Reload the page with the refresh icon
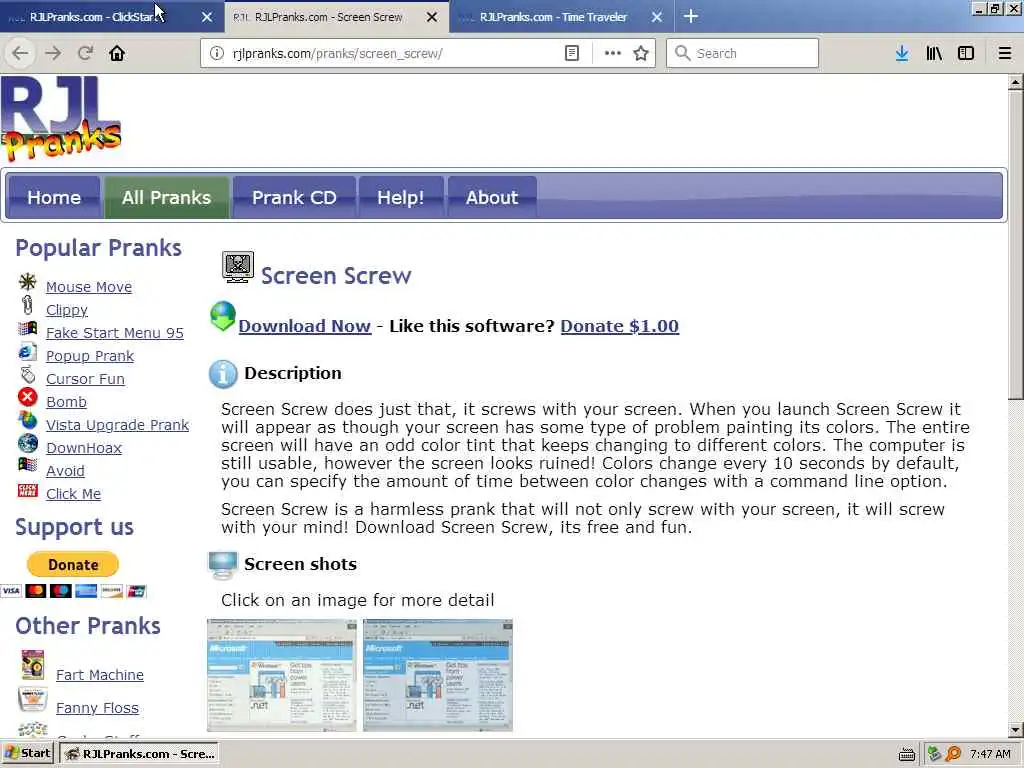This screenshot has height=768, width=1024. pyautogui.click(x=85, y=53)
